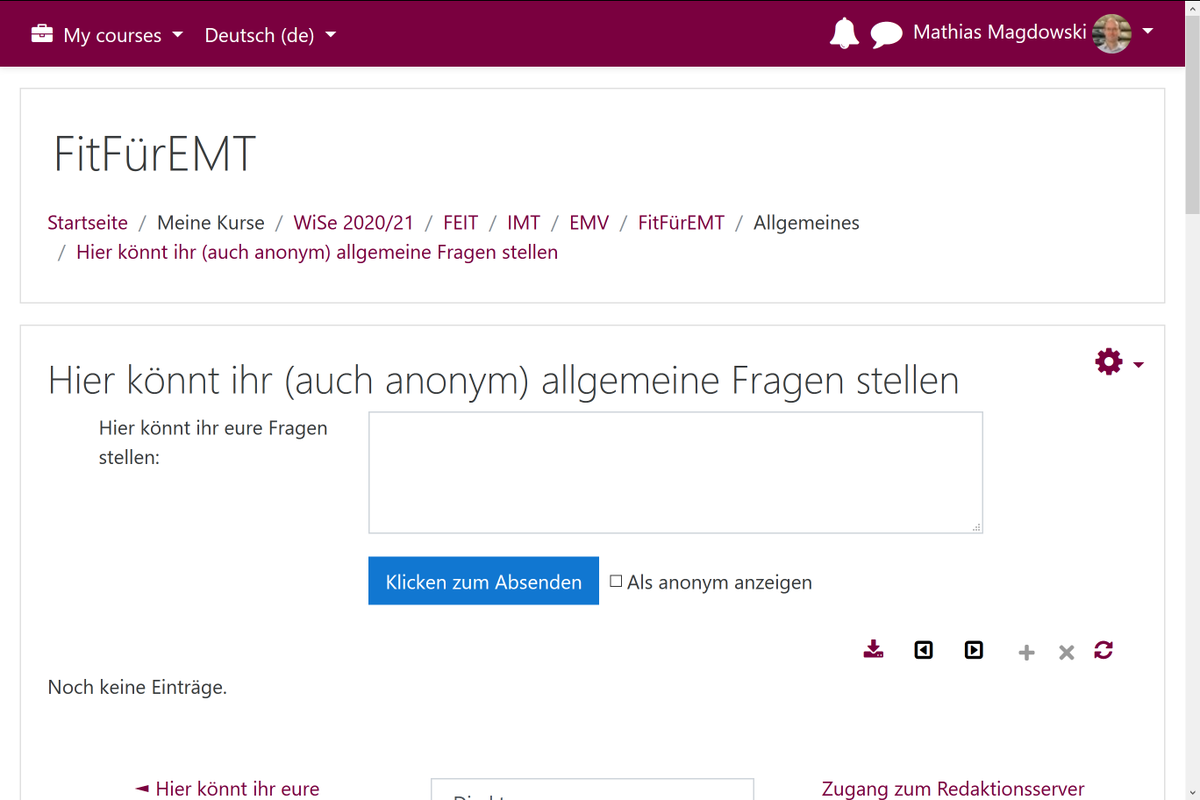Open 'Zugang zum Redaktionsserver' link
1200x800 pixels.
coord(953,789)
